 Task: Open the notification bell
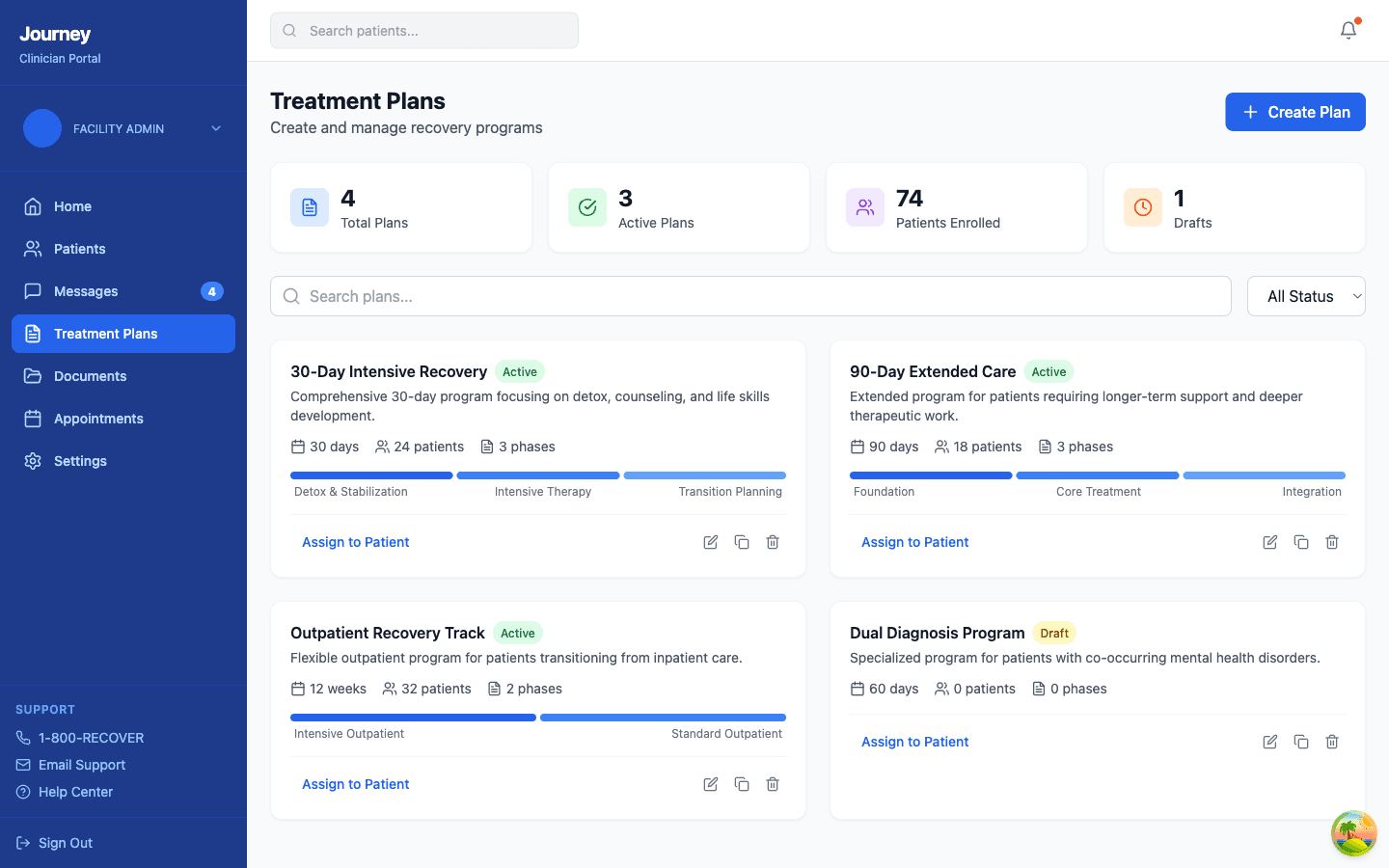pyautogui.click(x=1348, y=30)
